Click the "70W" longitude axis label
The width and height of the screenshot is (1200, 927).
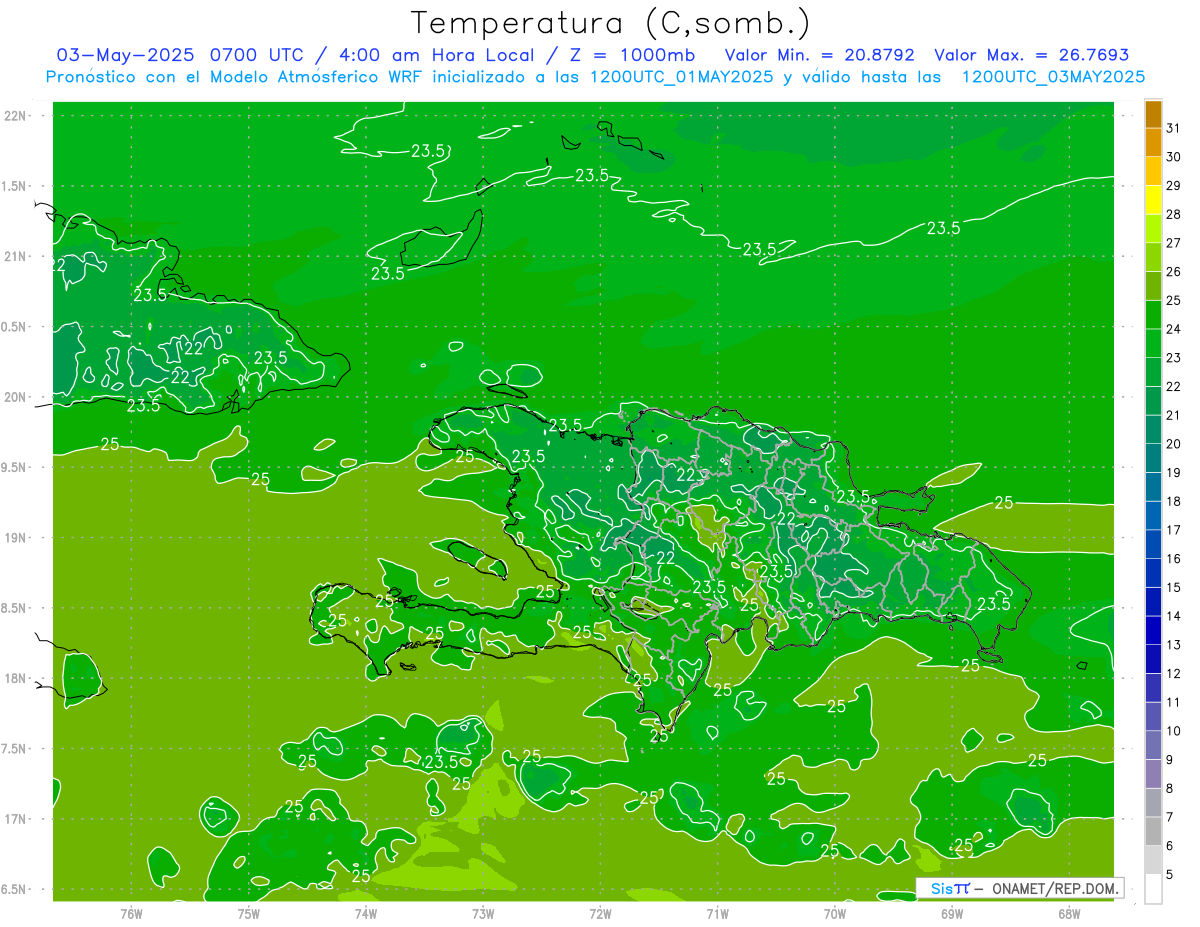tap(835, 913)
